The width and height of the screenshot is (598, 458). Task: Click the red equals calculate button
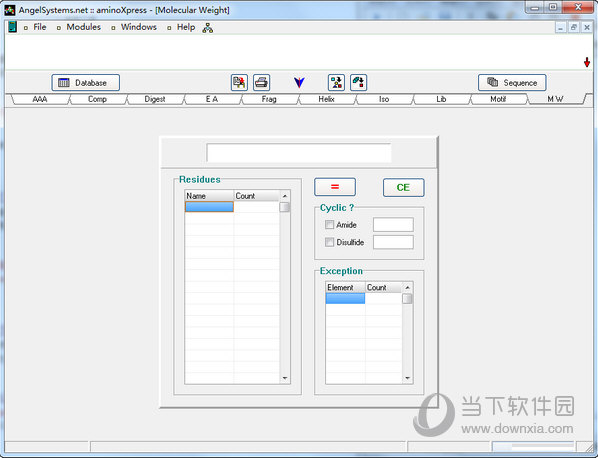click(335, 187)
